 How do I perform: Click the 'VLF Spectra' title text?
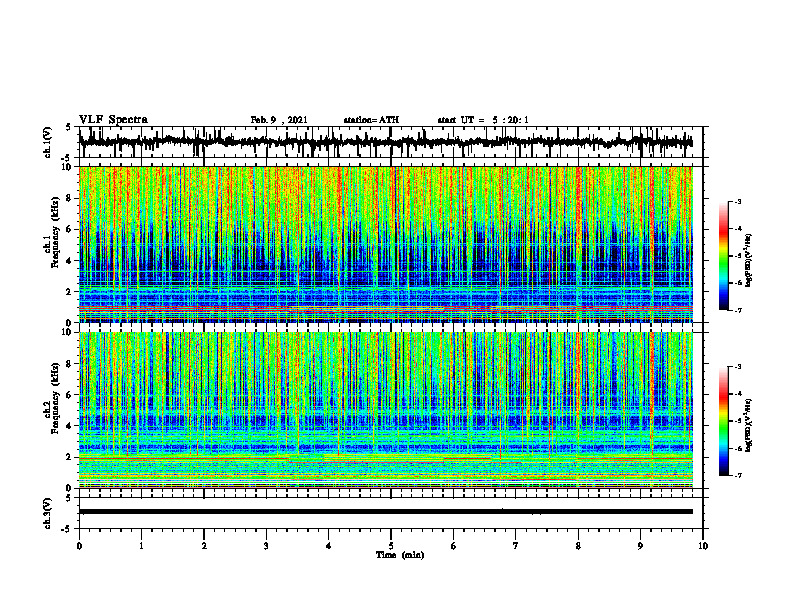point(113,120)
